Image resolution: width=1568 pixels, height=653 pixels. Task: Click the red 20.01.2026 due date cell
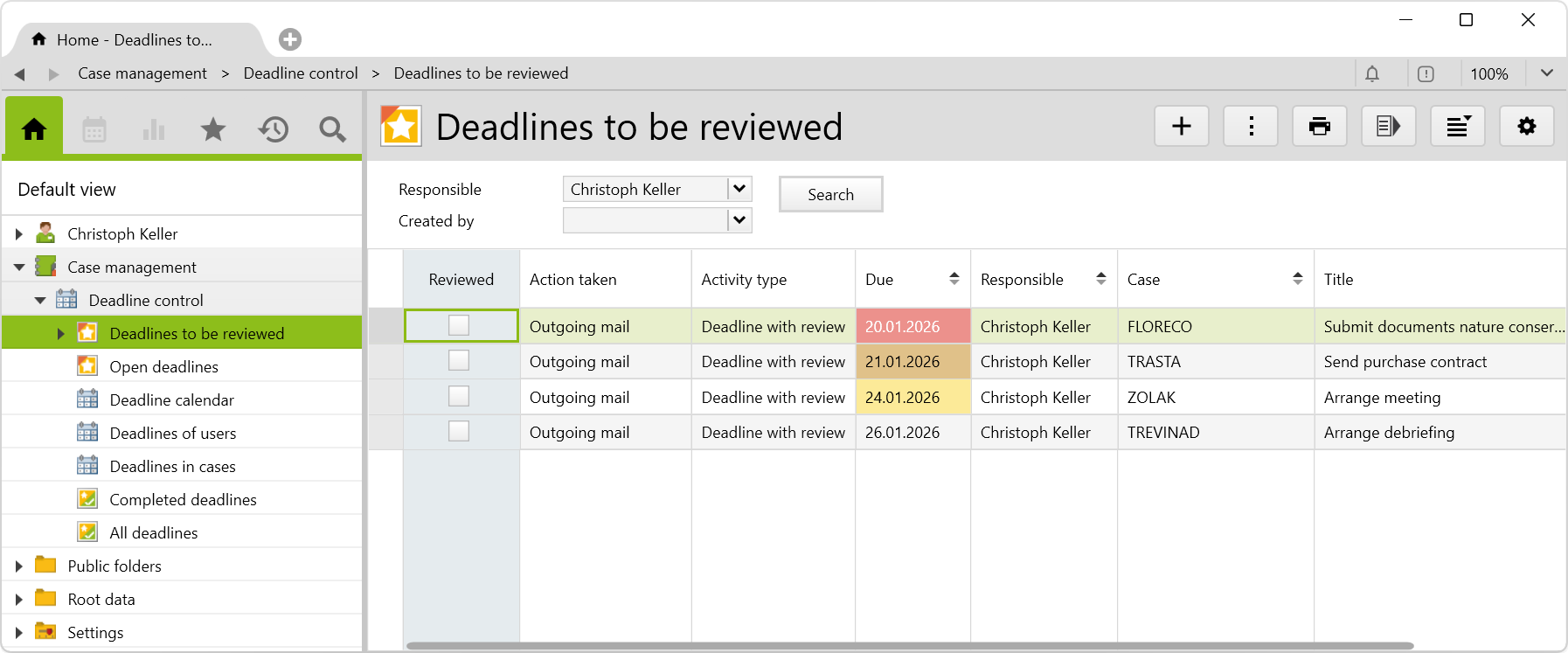pyautogui.click(x=912, y=326)
